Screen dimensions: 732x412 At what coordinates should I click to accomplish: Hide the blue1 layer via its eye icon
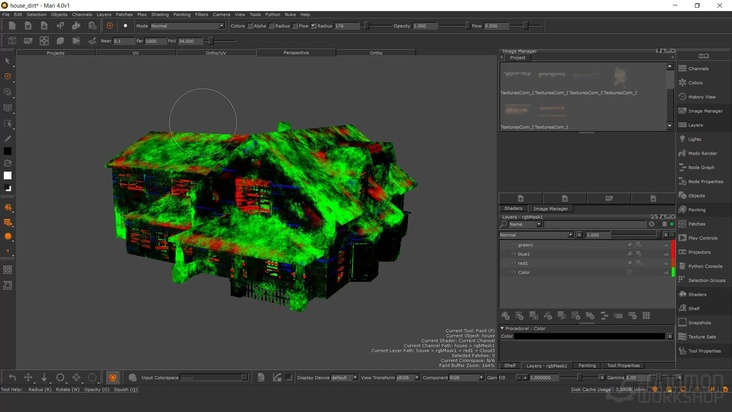[x=513, y=254]
